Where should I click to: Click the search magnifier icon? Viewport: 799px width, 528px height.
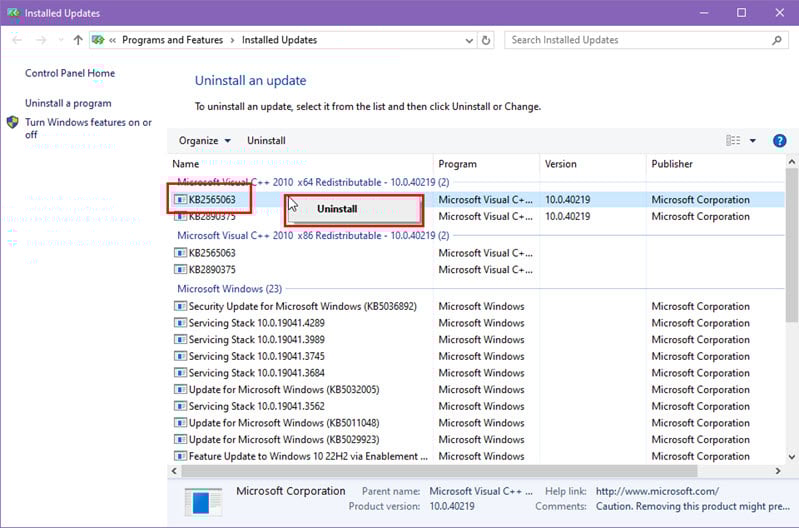point(777,40)
